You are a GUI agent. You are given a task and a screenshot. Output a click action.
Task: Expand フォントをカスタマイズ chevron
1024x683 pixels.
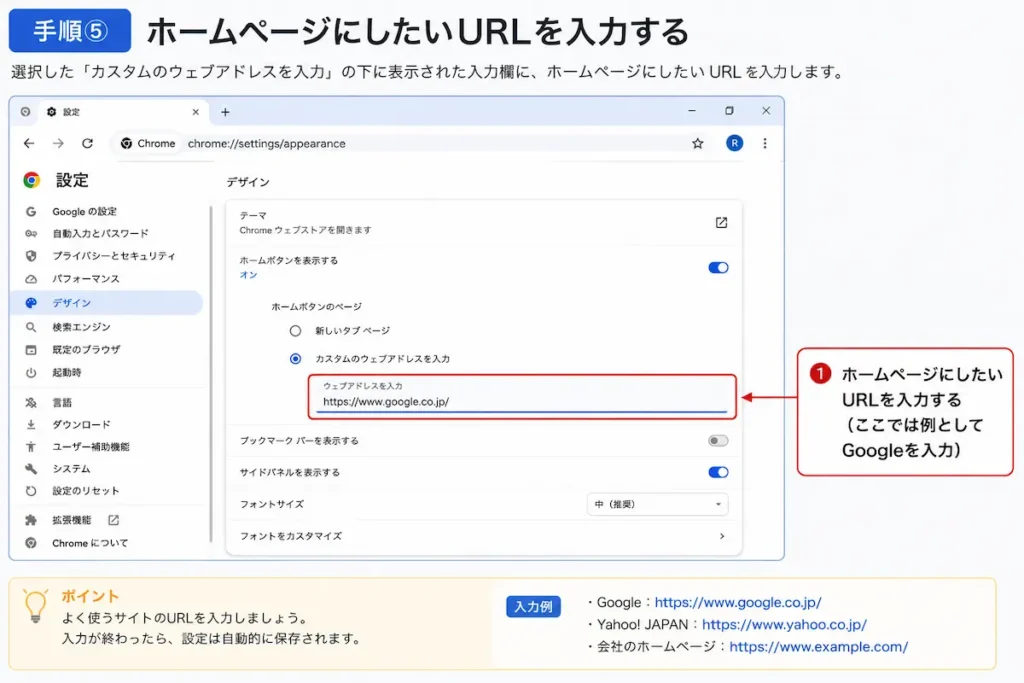click(722, 536)
